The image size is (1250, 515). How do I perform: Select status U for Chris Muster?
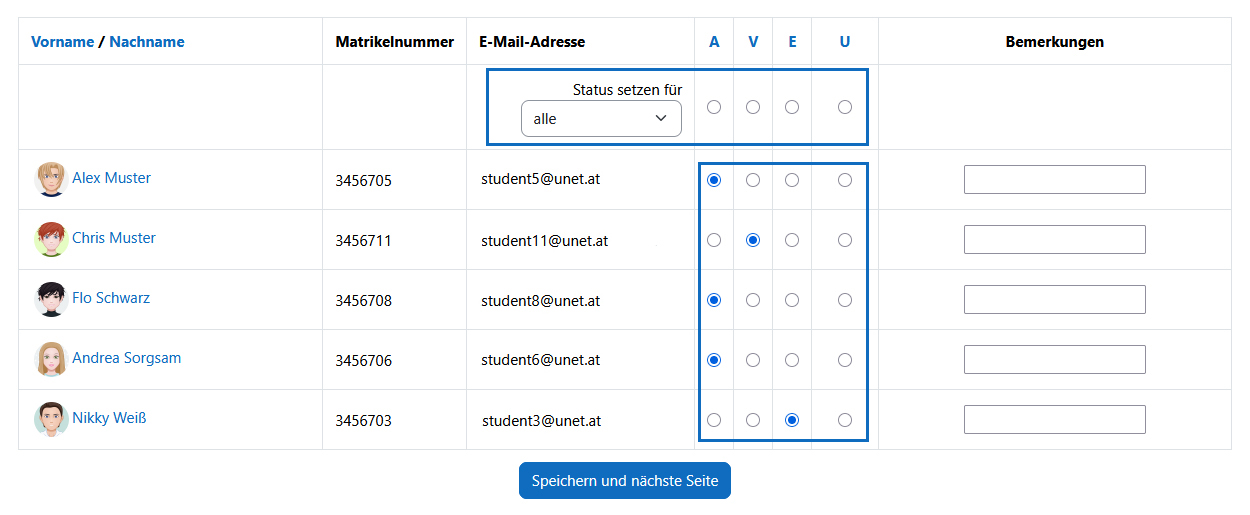pos(845,240)
